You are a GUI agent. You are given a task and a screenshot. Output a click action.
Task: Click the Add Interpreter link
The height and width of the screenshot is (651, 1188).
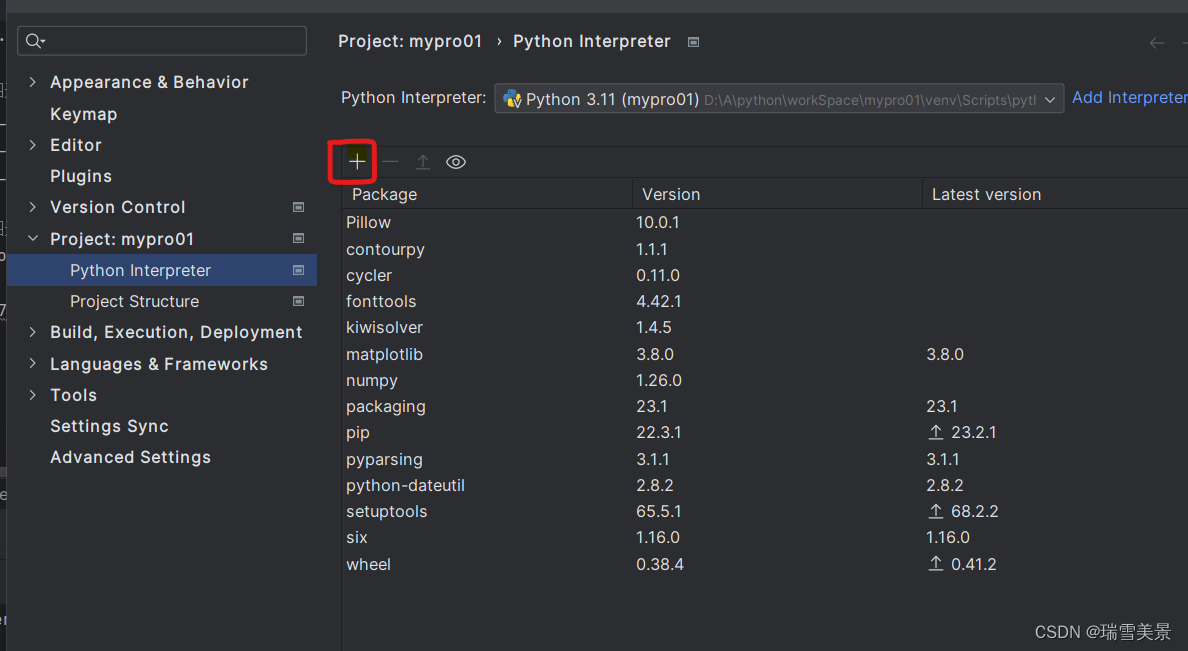click(x=1130, y=98)
